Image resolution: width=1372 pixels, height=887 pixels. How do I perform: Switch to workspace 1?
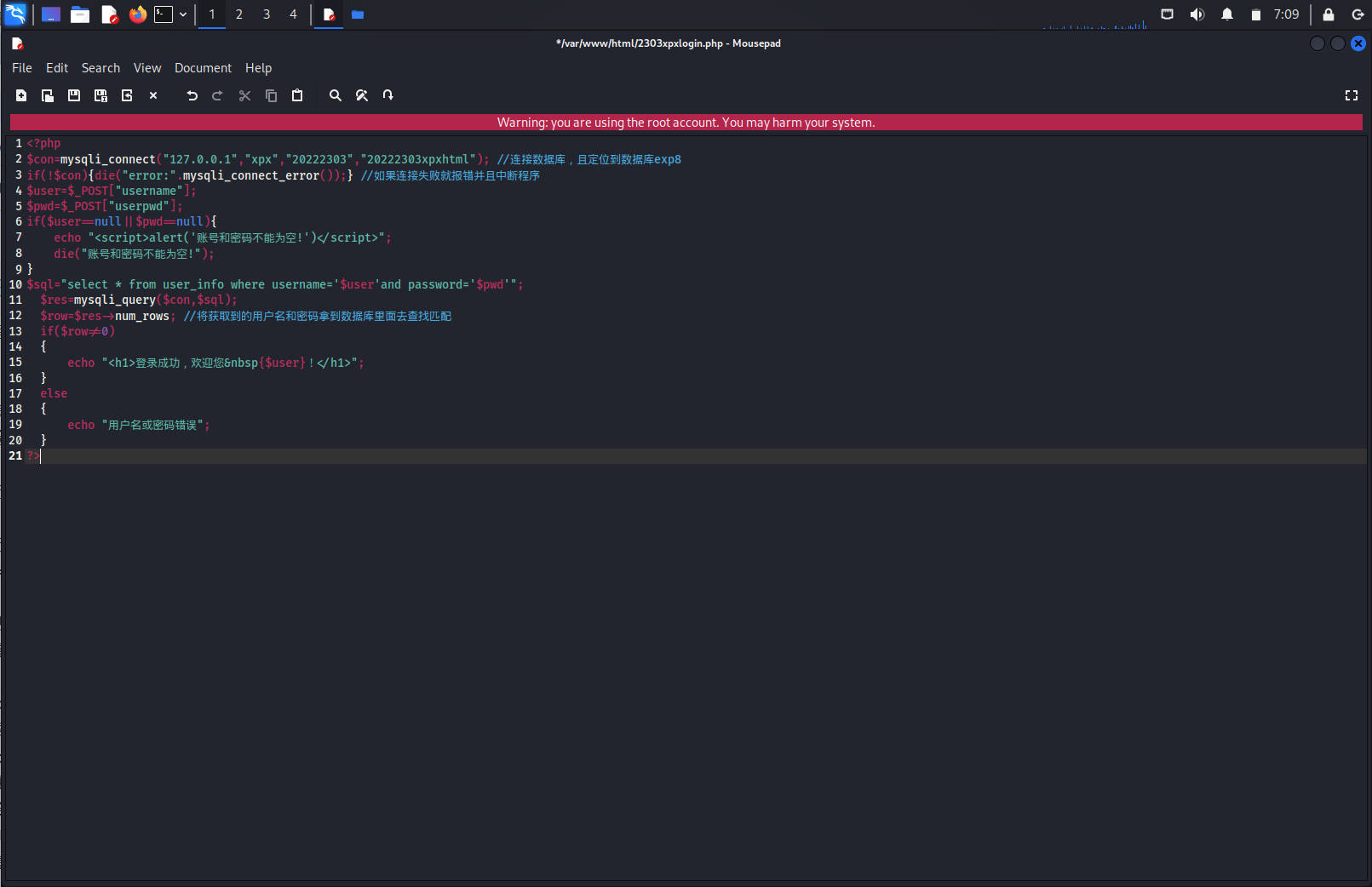tap(212, 14)
